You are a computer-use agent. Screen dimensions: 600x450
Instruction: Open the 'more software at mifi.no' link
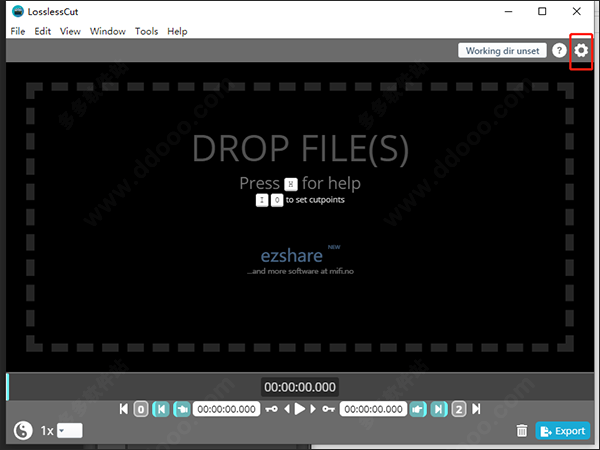point(300,271)
